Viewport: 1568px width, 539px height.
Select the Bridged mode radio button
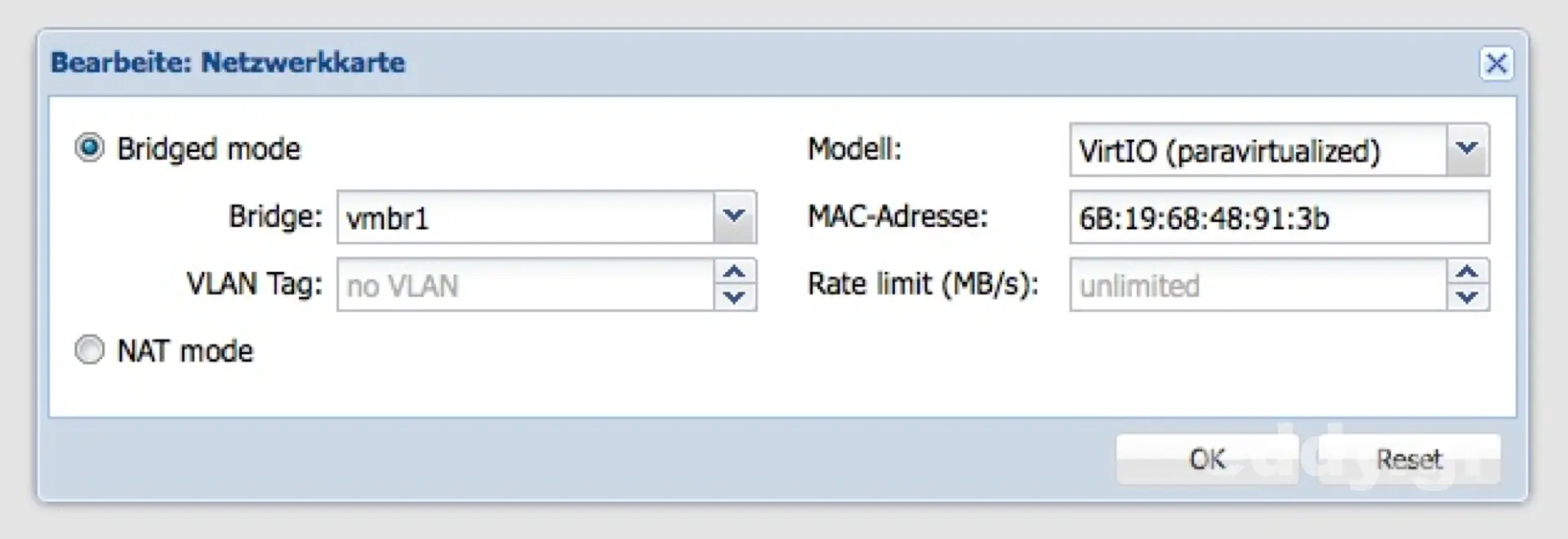90,149
